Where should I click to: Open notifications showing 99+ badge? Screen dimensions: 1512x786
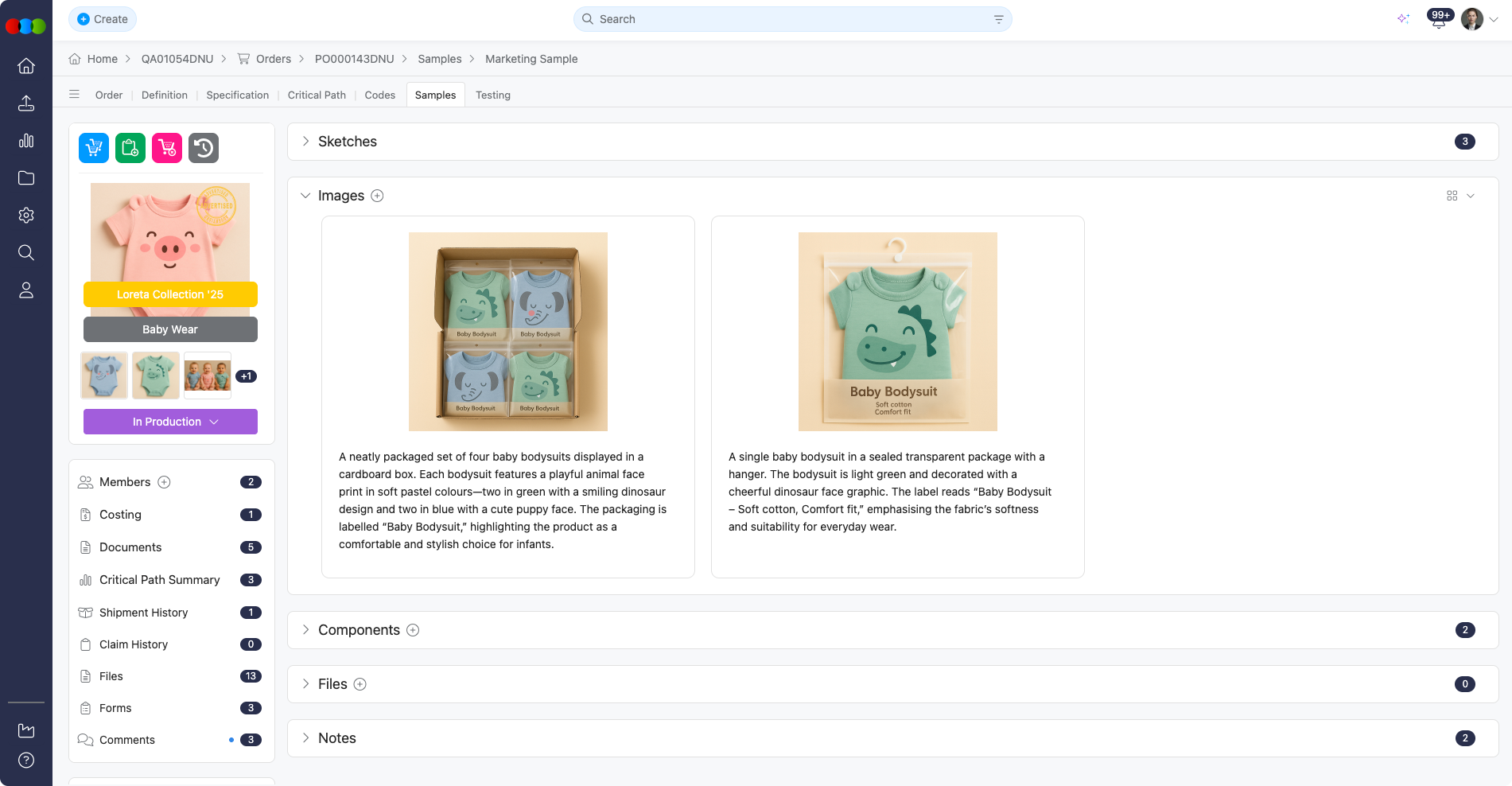coord(1438,18)
